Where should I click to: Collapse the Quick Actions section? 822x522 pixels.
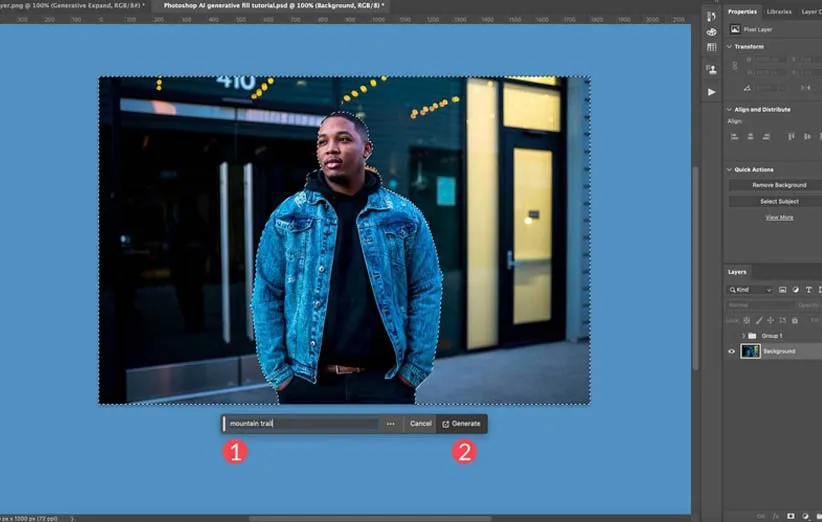[729, 170]
